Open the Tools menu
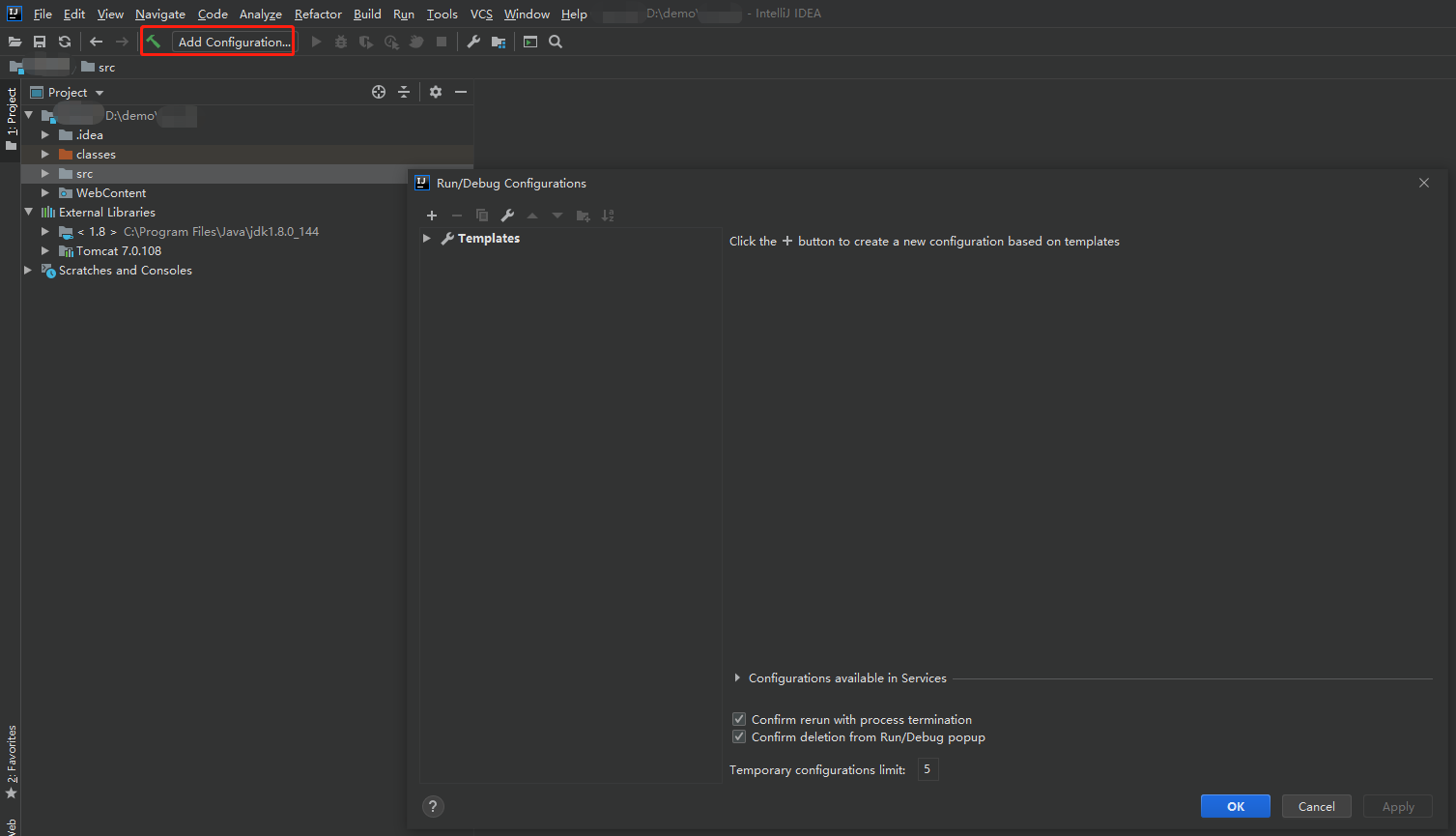The image size is (1456, 836). click(443, 14)
